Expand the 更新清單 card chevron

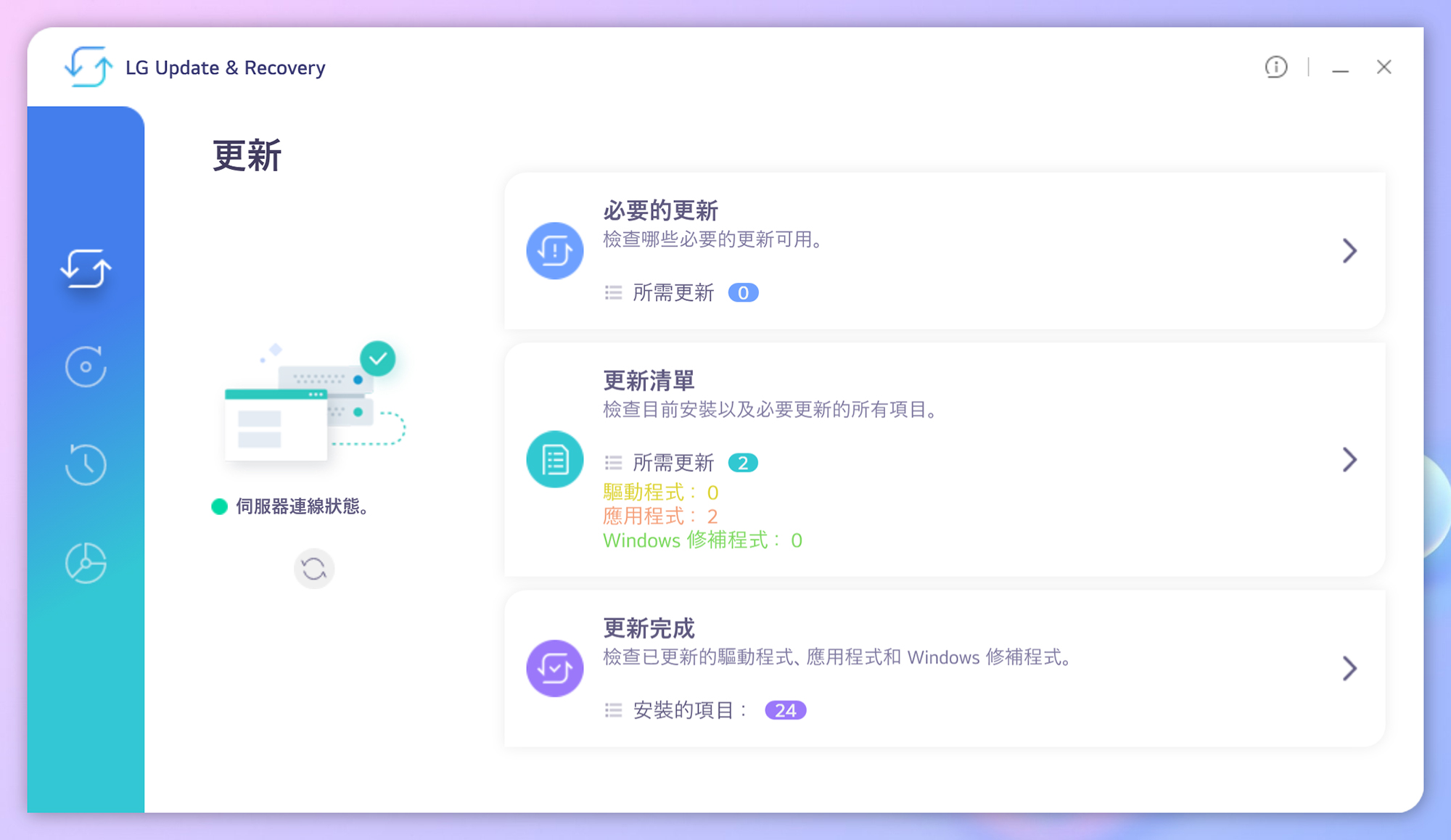pyautogui.click(x=1349, y=459)
